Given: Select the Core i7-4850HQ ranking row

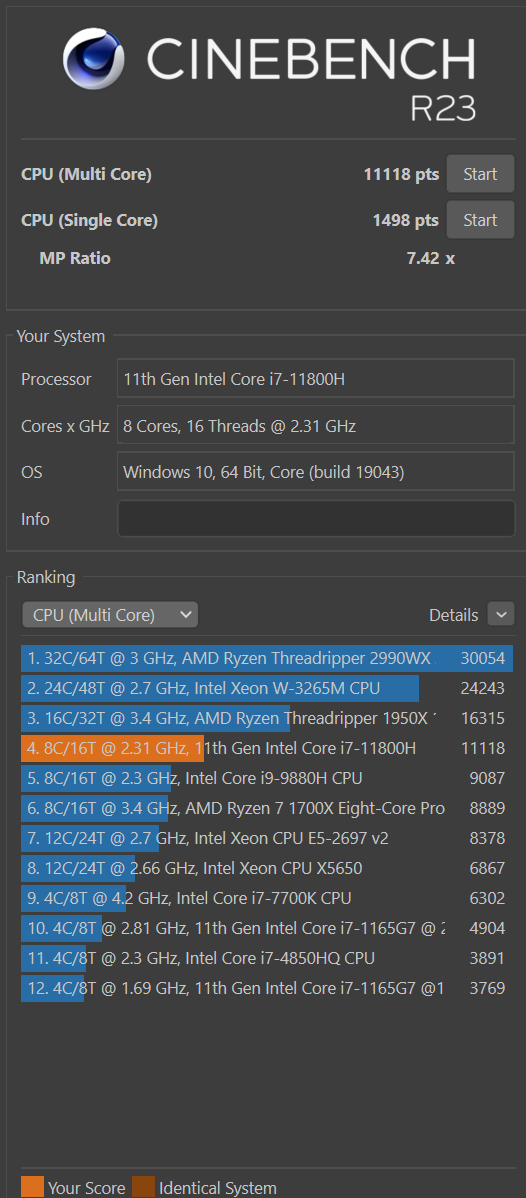Looking at the screenshot, I should click(267, 958).
